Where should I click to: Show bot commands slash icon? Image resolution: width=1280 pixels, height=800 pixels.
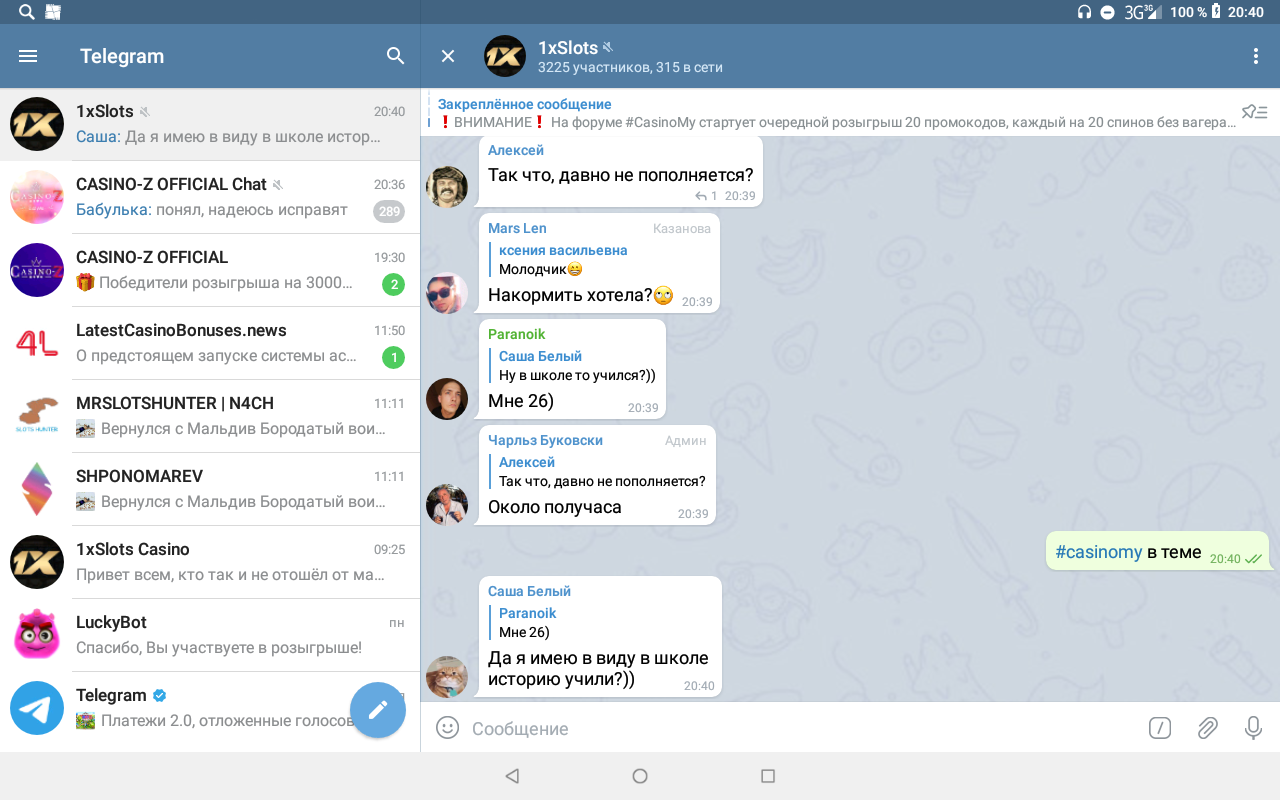(x=1159, y=728)
